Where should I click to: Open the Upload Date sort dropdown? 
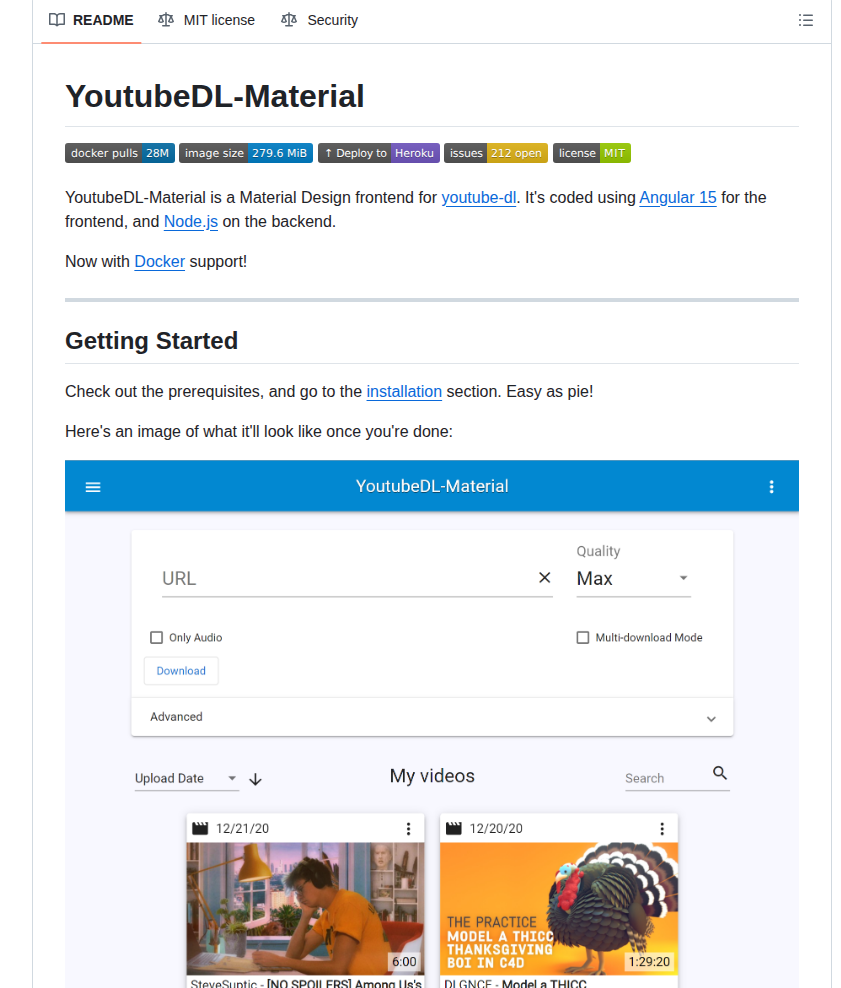(186, 779)
